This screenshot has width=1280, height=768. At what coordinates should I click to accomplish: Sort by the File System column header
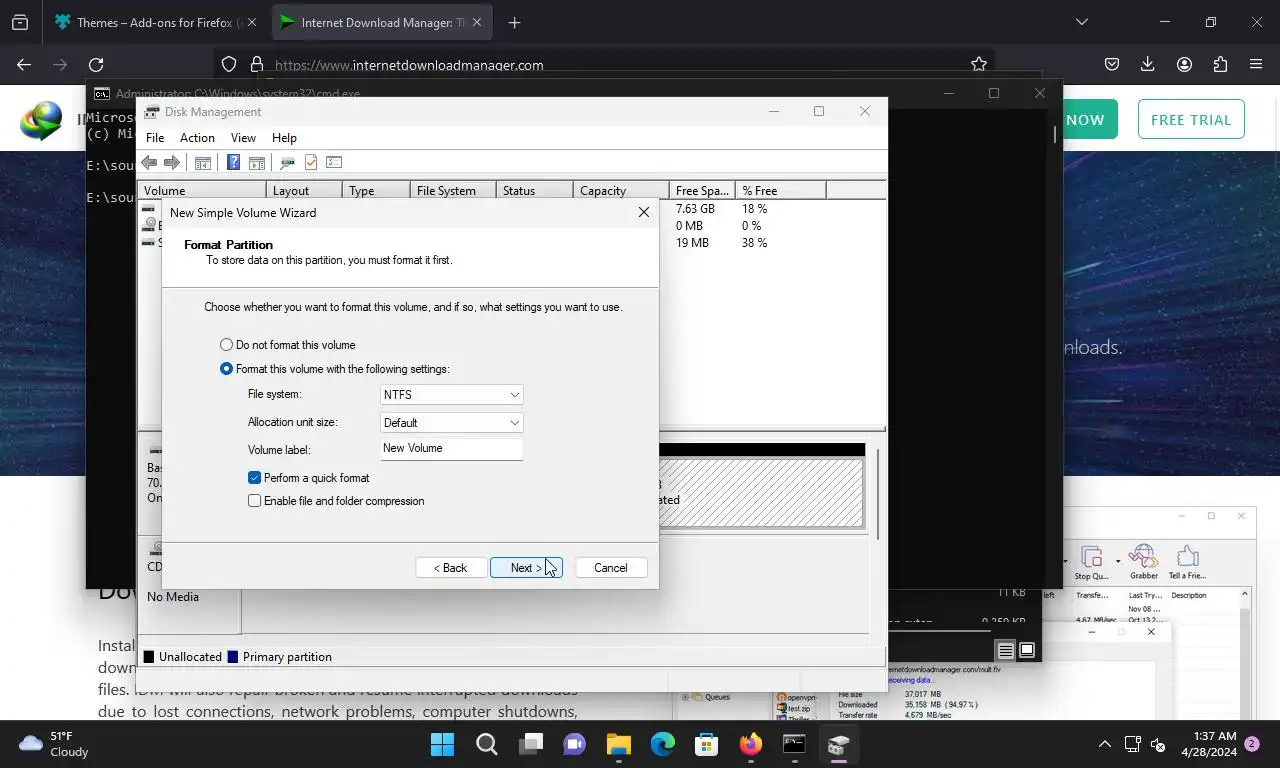pyautogui.click(x=452, y=190)
